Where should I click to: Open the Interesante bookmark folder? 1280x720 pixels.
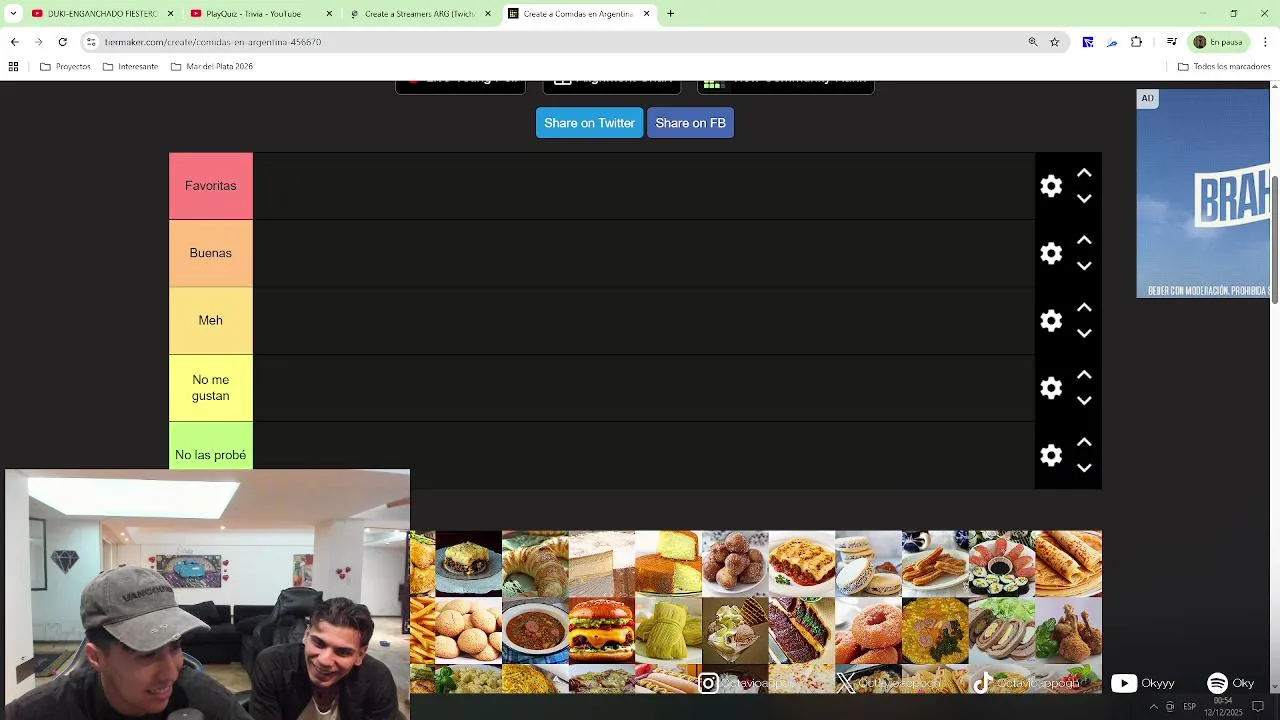130,67
